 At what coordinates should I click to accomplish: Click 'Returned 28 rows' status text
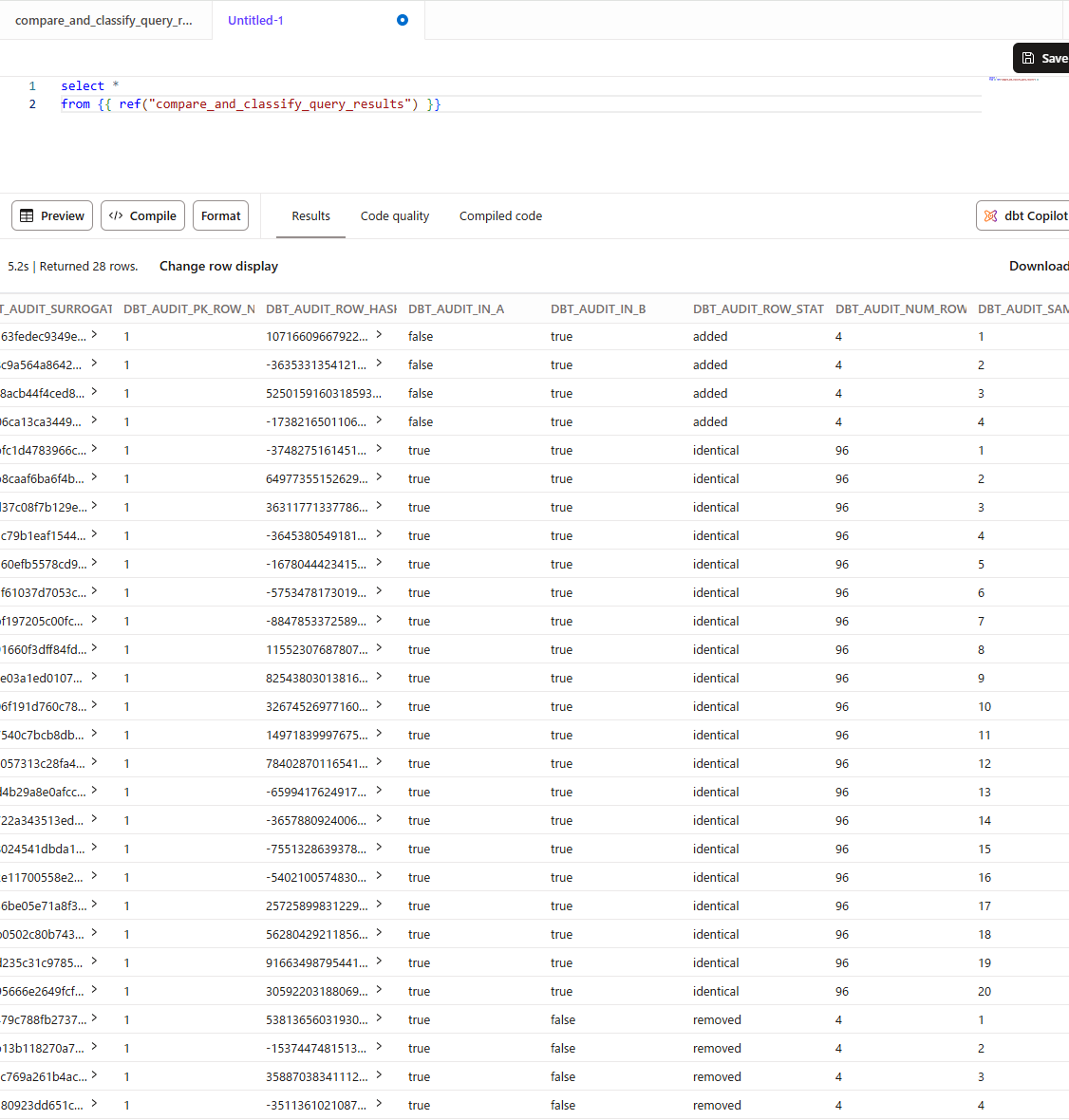click(88, 267)
